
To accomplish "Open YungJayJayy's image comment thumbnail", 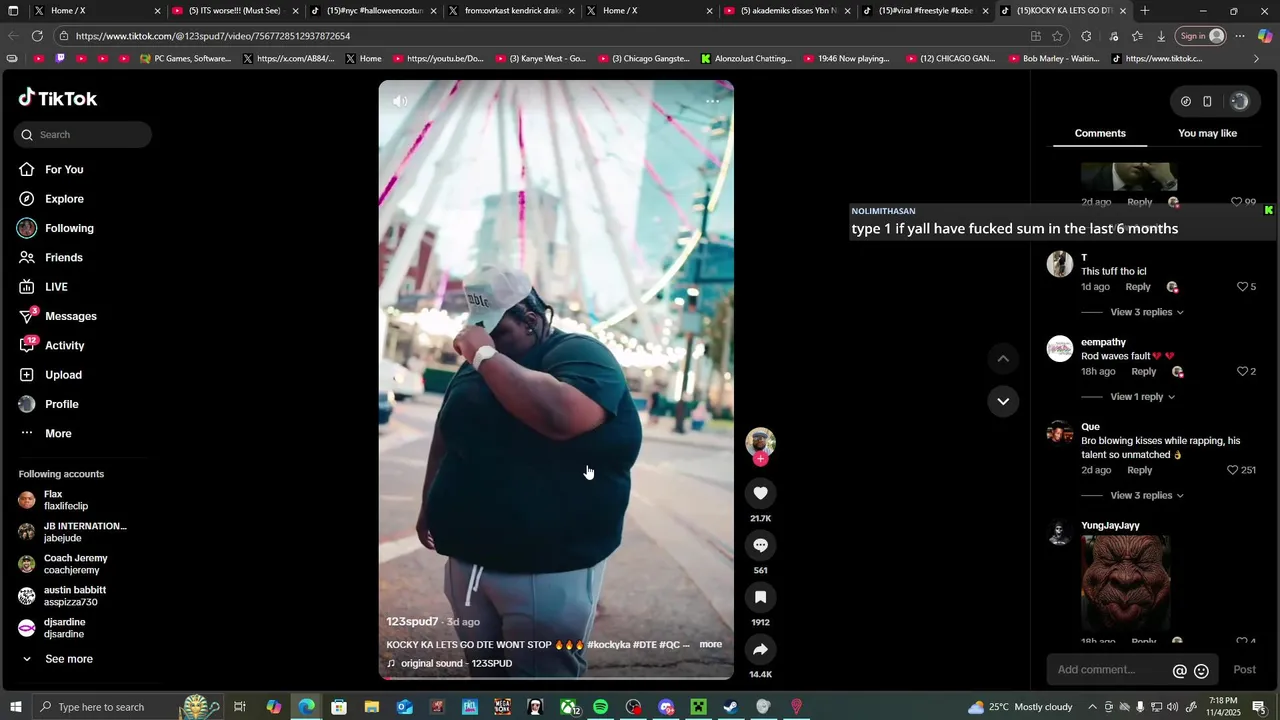I will [x=1125, y=583].
